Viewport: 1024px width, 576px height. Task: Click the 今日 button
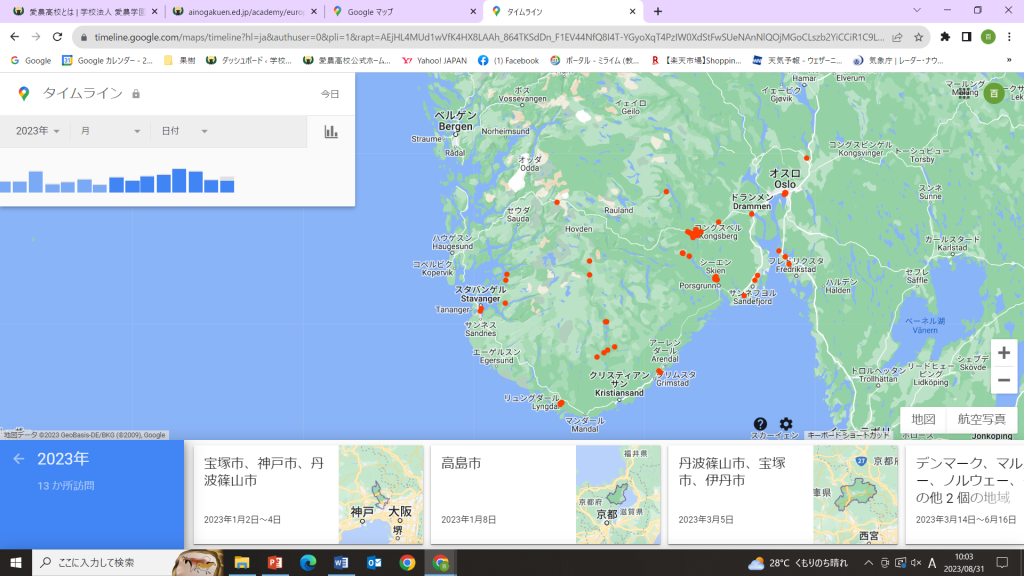329,94
